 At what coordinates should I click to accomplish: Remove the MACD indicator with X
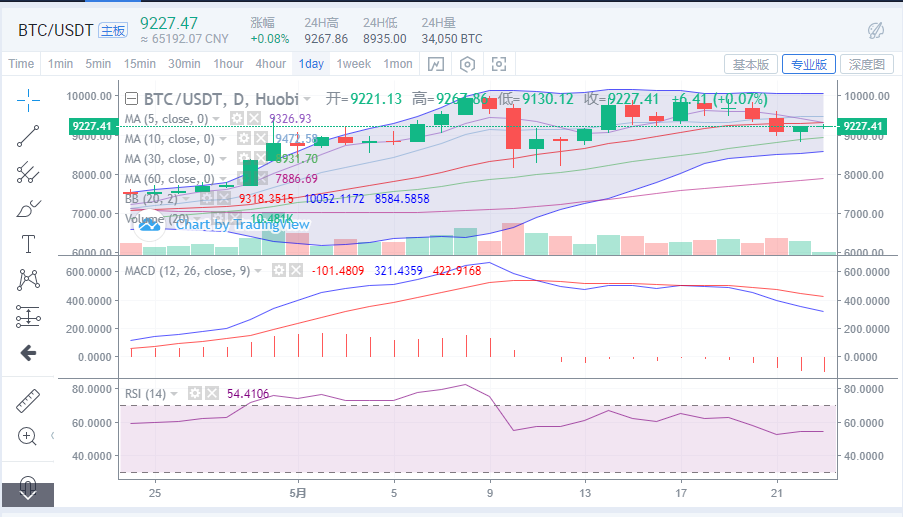tap(296, 270)
